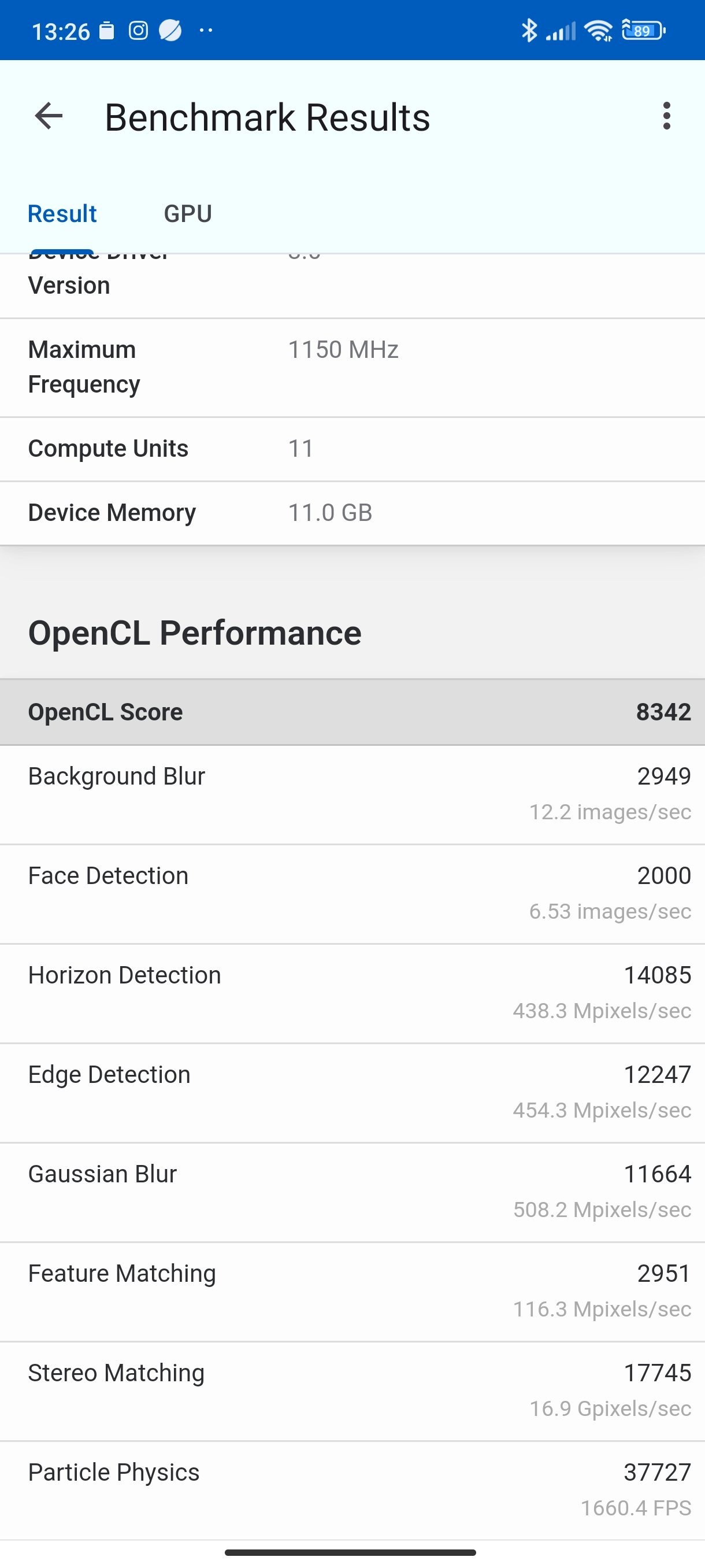Tap the Wi-Fi status icon
705x1568 pixels.
coord(599,31)
